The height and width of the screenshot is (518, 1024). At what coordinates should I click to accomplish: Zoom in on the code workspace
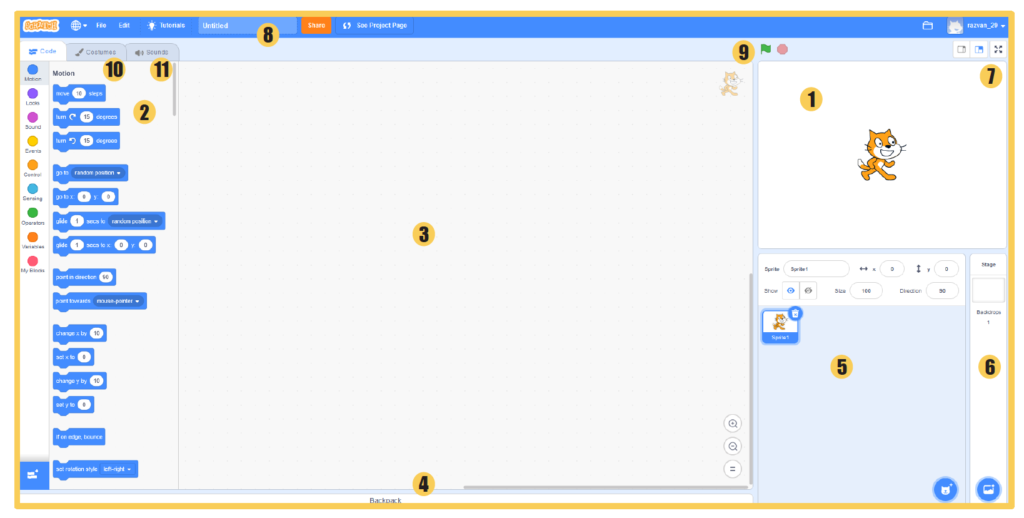[x=733, y=424]
